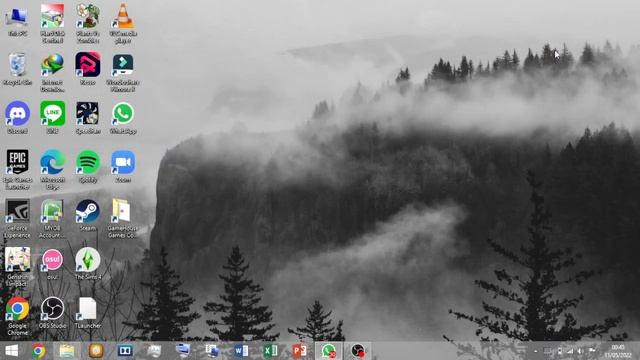Select the Recycle Bin icon
The height and width of the screenshot is (360, 640).
point(17,69)
